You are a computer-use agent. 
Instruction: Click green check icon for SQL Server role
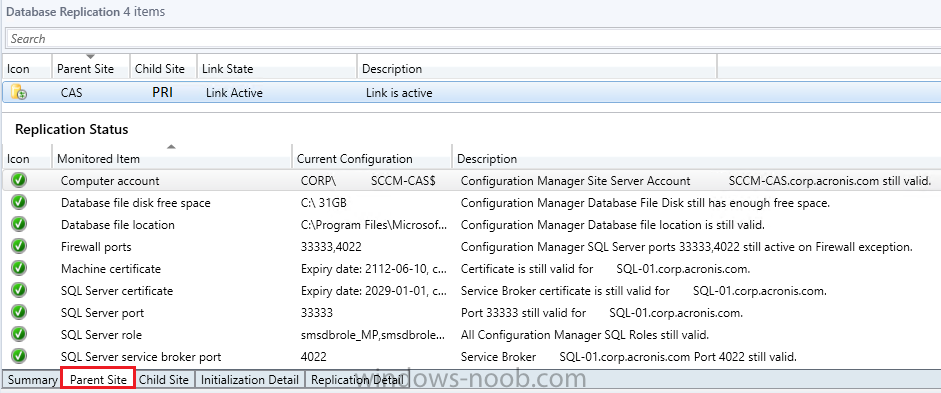[x=19, y=334]
